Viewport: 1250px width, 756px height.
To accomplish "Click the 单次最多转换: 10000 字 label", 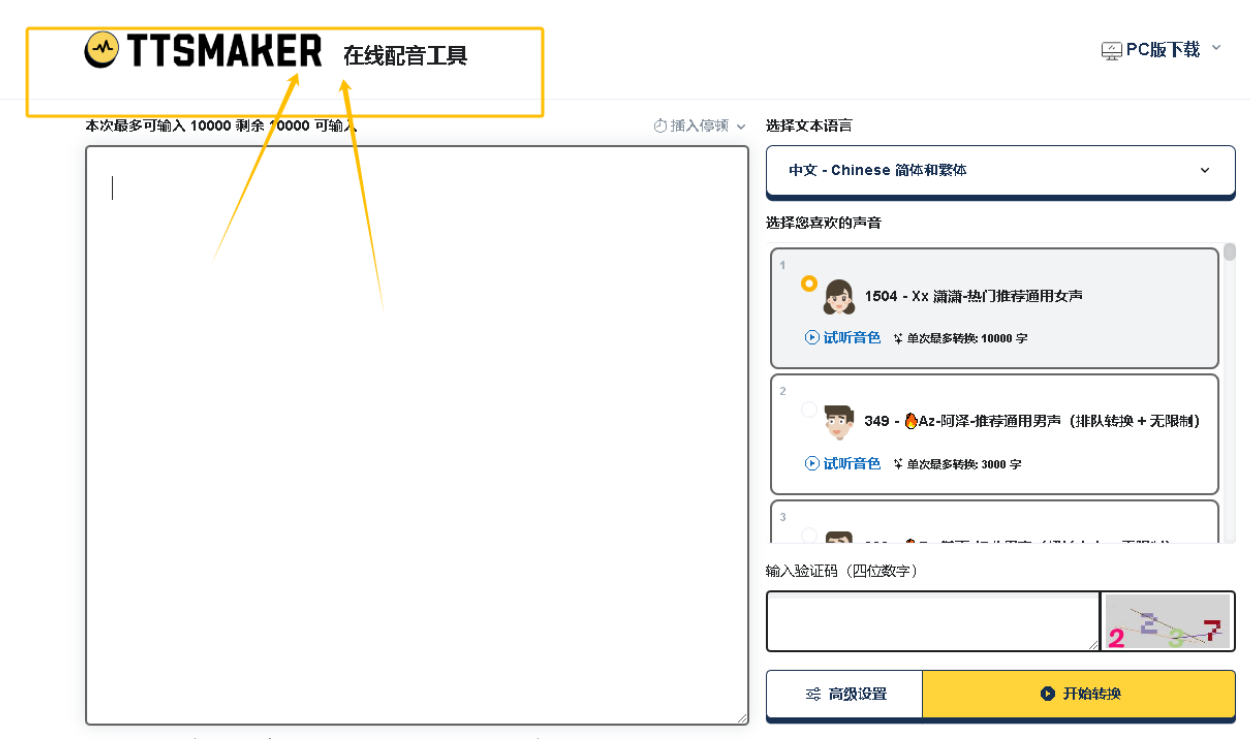I will 960,338.
